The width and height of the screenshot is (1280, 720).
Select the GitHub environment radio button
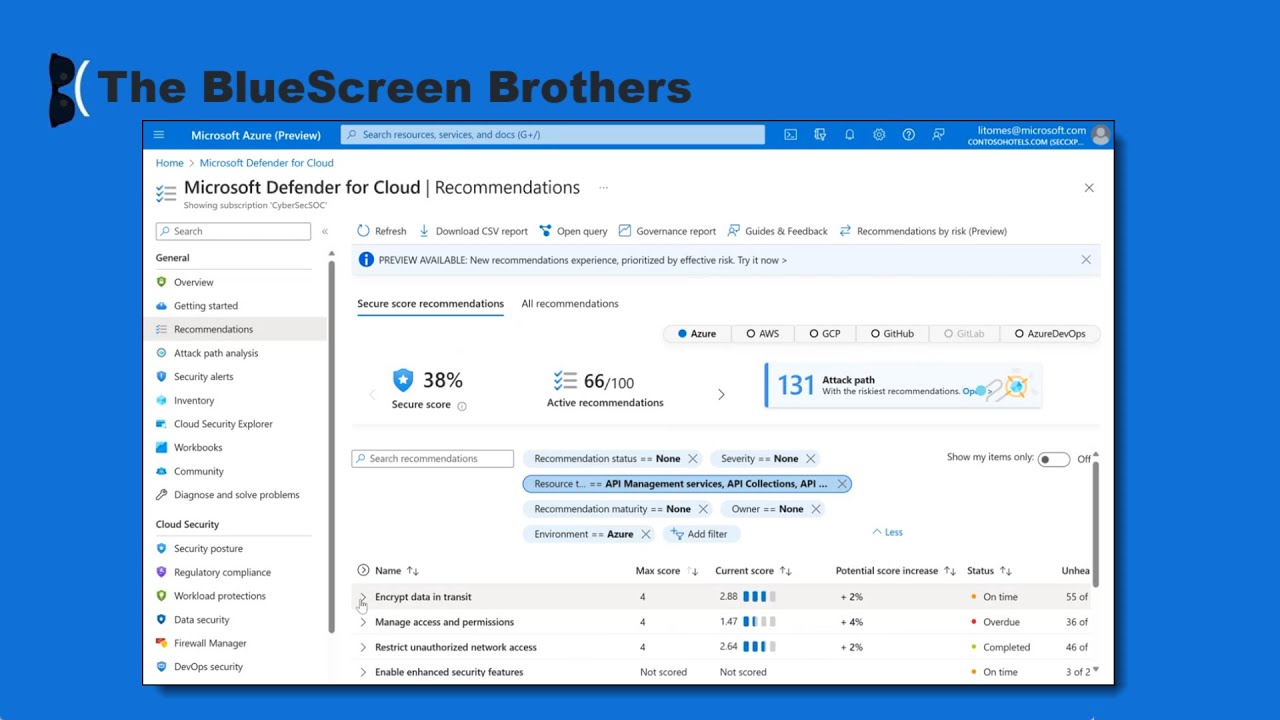[875, 334]
